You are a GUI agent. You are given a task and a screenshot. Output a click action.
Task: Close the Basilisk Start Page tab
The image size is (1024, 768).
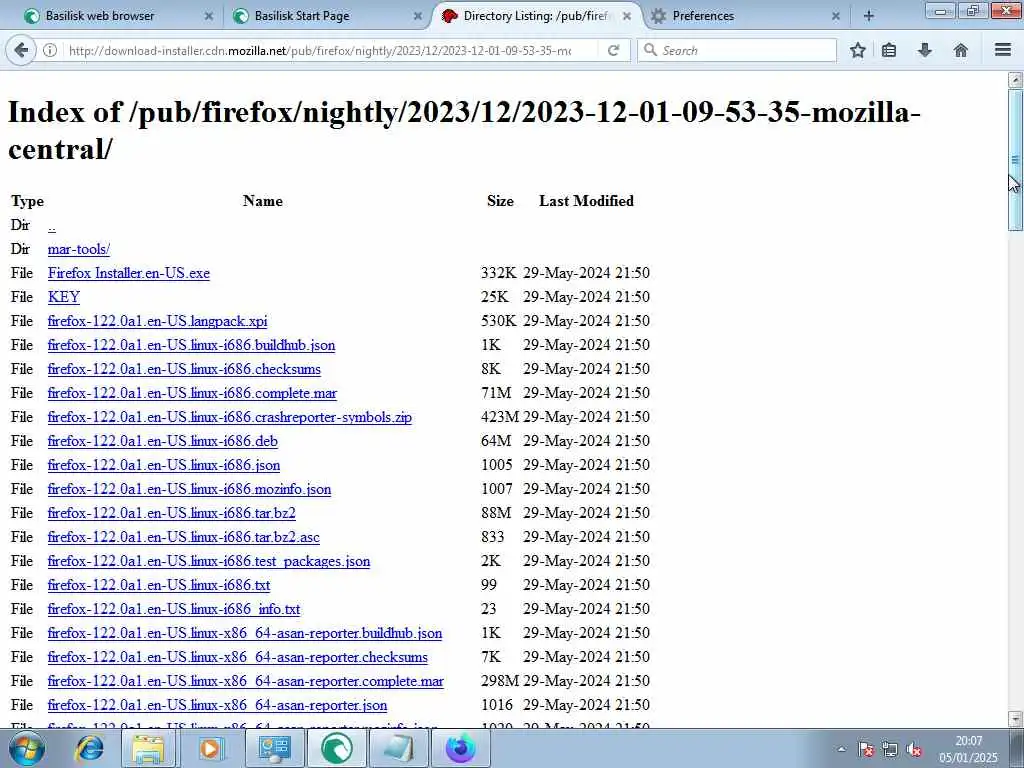tap(418, 16)
